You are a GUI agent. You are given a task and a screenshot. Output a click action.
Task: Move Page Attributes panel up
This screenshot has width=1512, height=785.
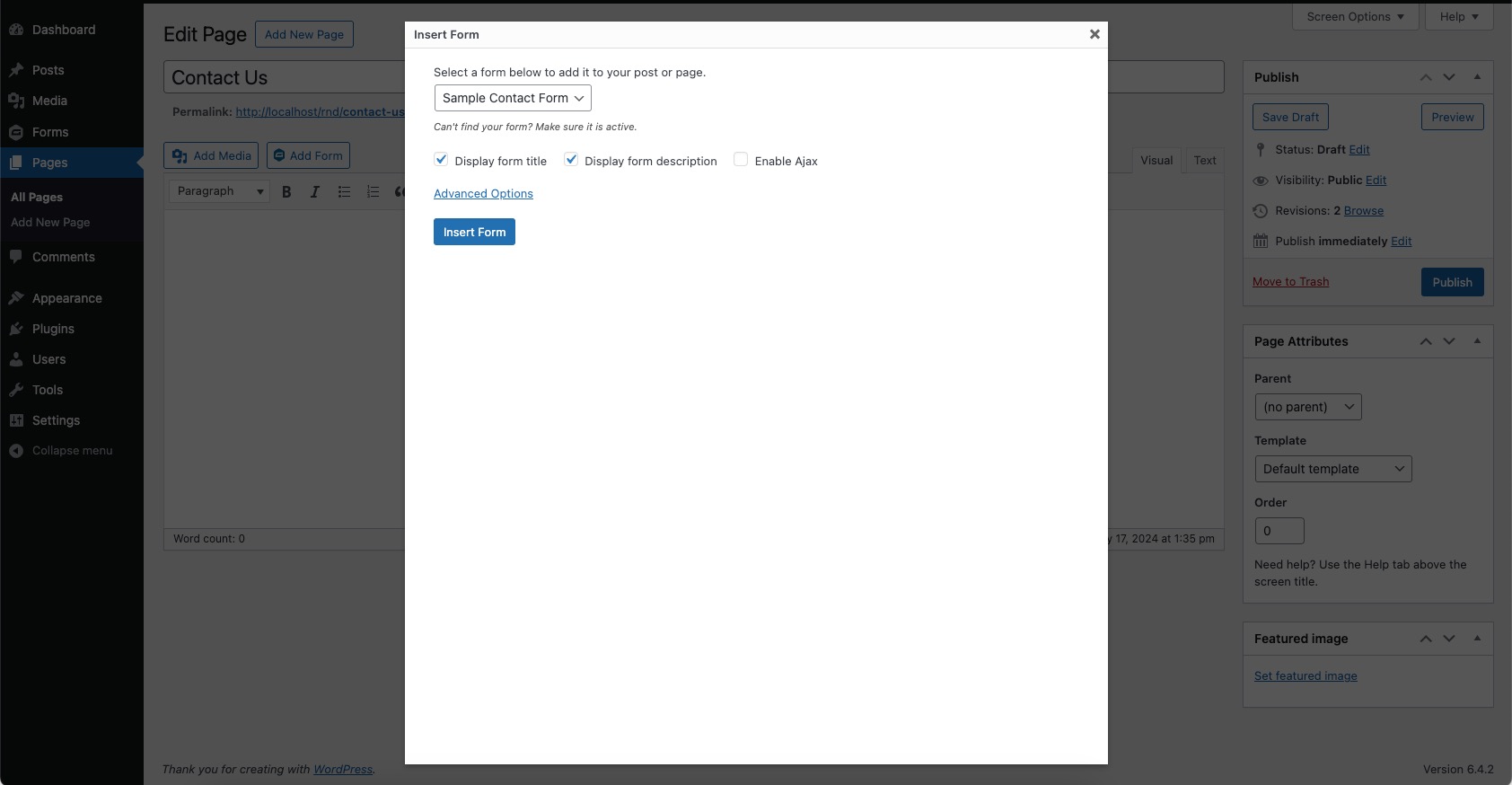[x=1426, y=341]
